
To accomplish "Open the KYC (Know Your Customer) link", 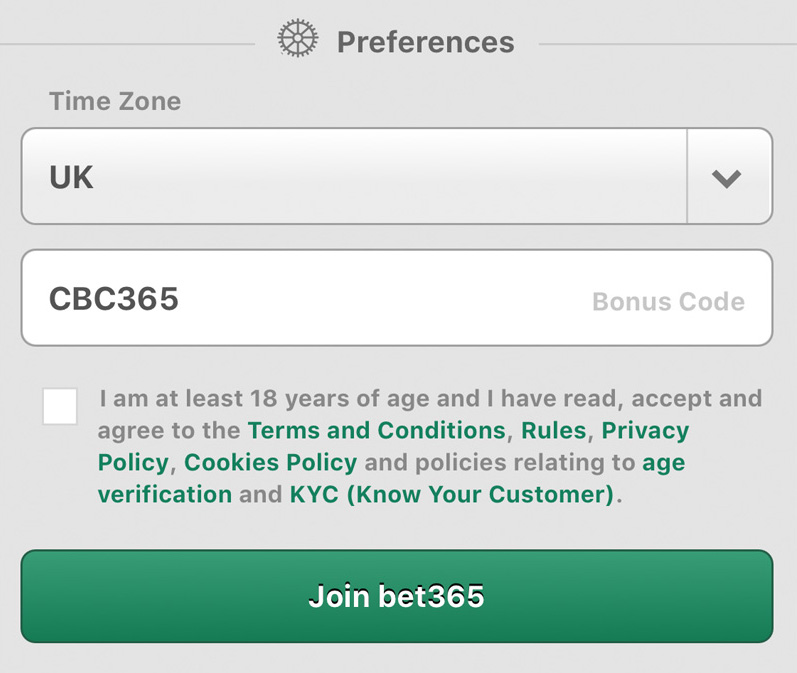I will 452,494.
